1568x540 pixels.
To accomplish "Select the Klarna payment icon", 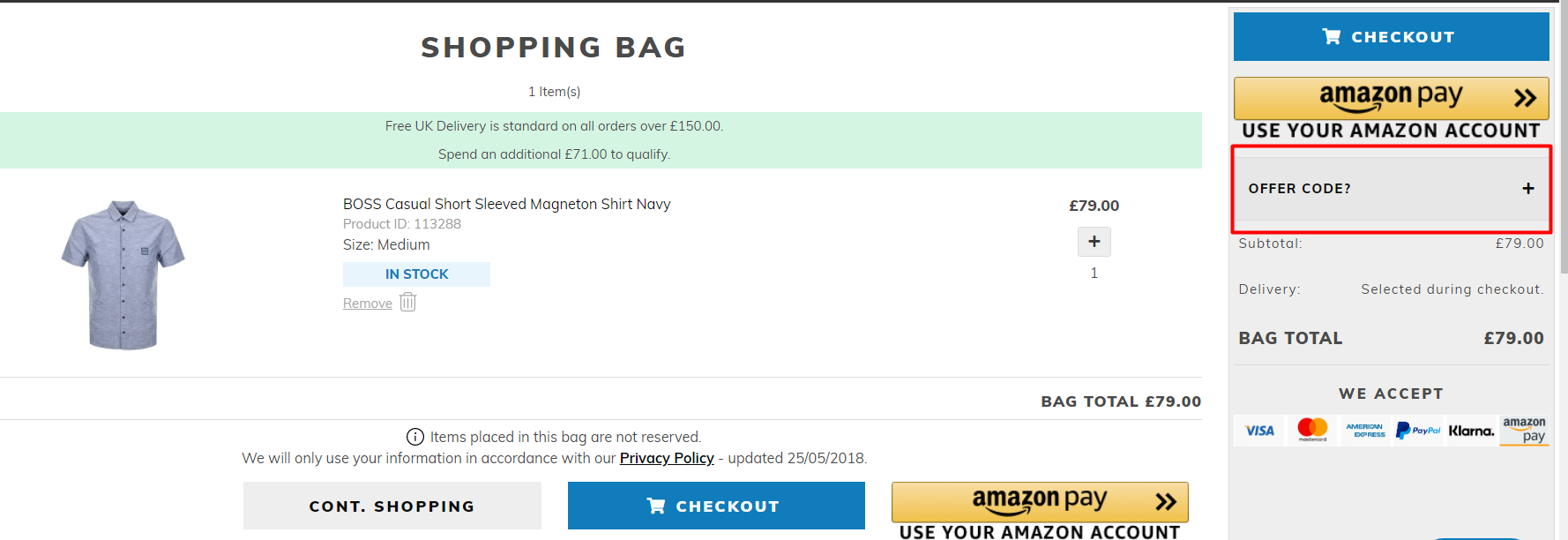I will 1471,431.
